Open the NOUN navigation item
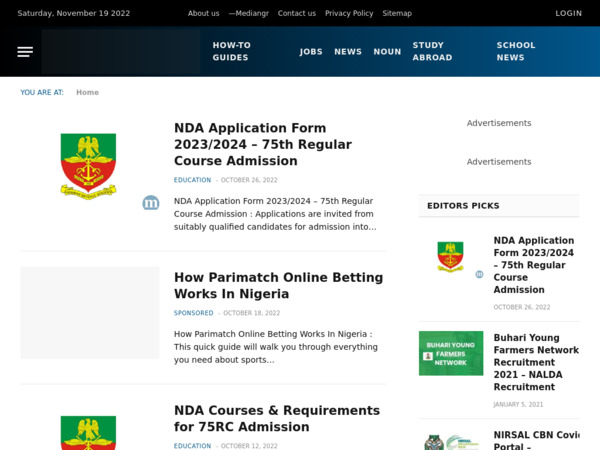This screenshot has width=600, height=450. coord(387,52)
